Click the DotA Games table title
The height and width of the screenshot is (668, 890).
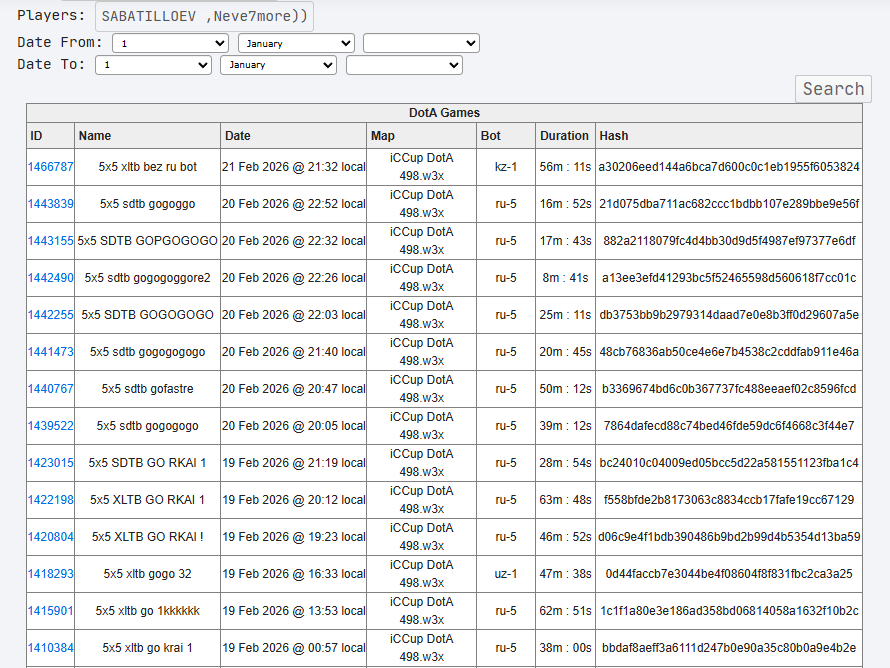[444, 113]
